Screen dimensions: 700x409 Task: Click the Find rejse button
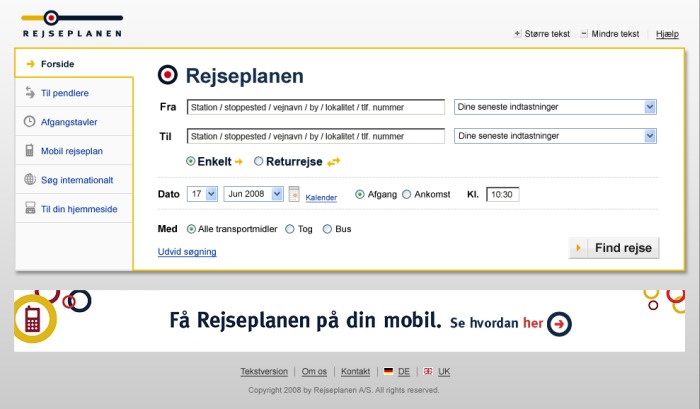tap(614, 248)
